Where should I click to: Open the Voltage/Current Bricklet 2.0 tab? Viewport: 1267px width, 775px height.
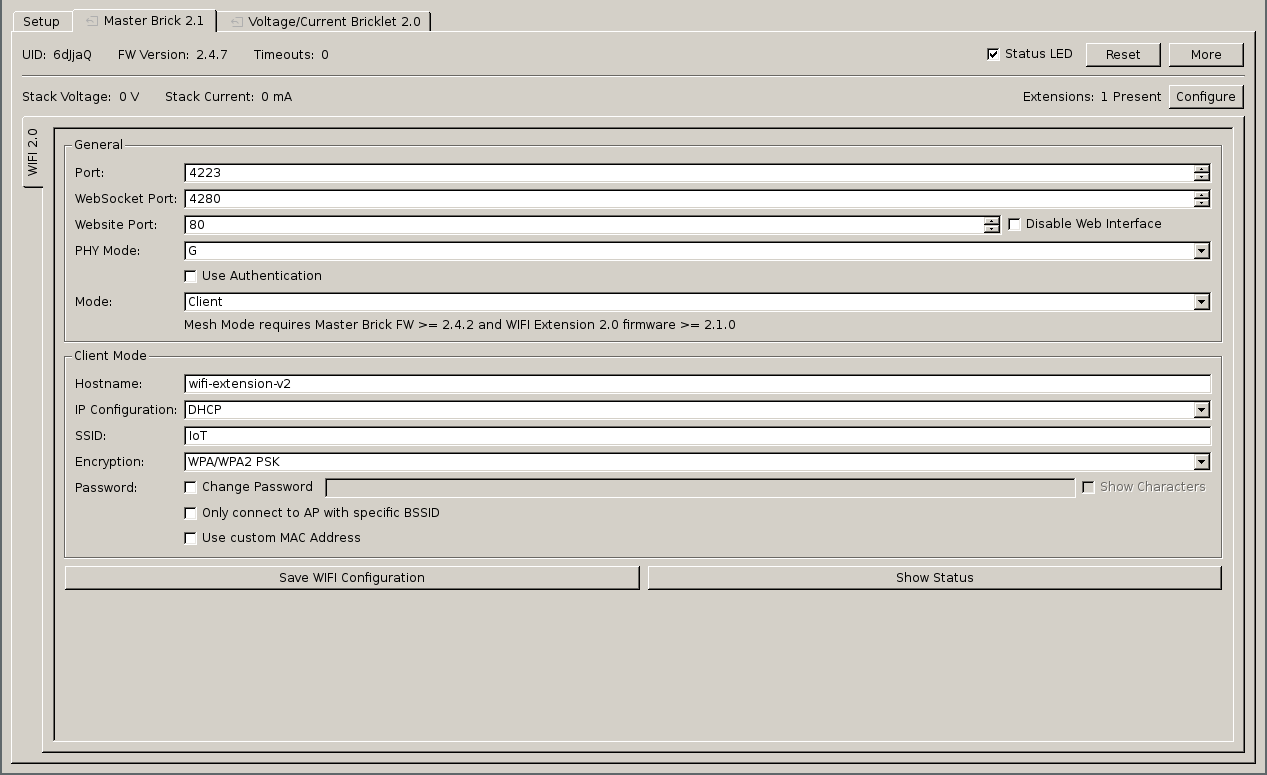tap(324, 21)
